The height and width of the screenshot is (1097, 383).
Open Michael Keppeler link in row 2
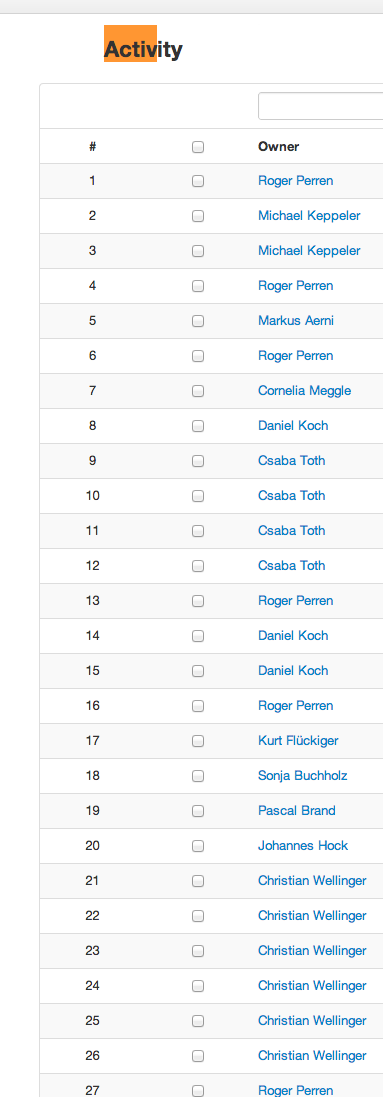(x=309, y=215)
